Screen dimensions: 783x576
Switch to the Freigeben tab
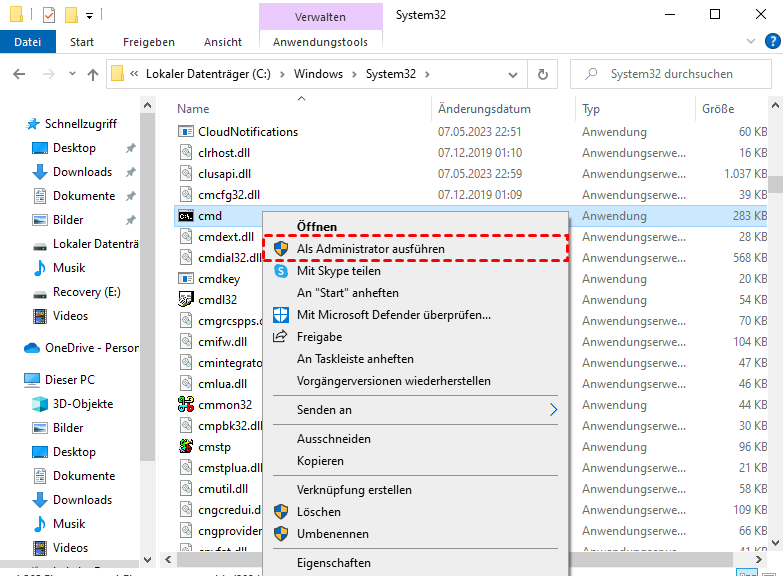coord(149,42)
